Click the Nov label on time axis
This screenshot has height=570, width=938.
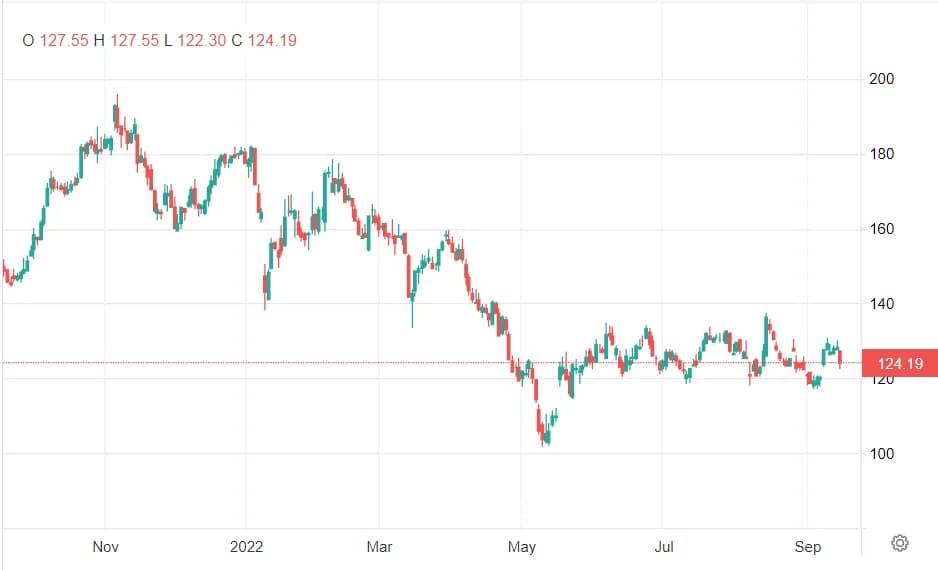click(x=105, y=546)
